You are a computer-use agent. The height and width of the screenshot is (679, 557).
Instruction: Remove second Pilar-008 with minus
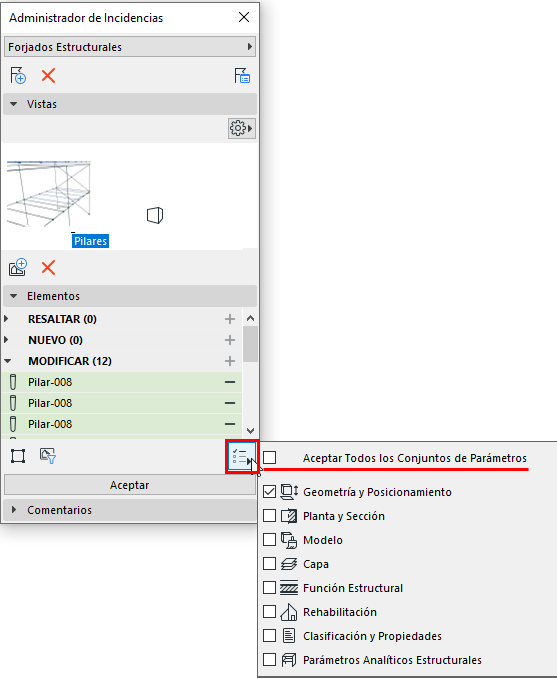[230, 403]
